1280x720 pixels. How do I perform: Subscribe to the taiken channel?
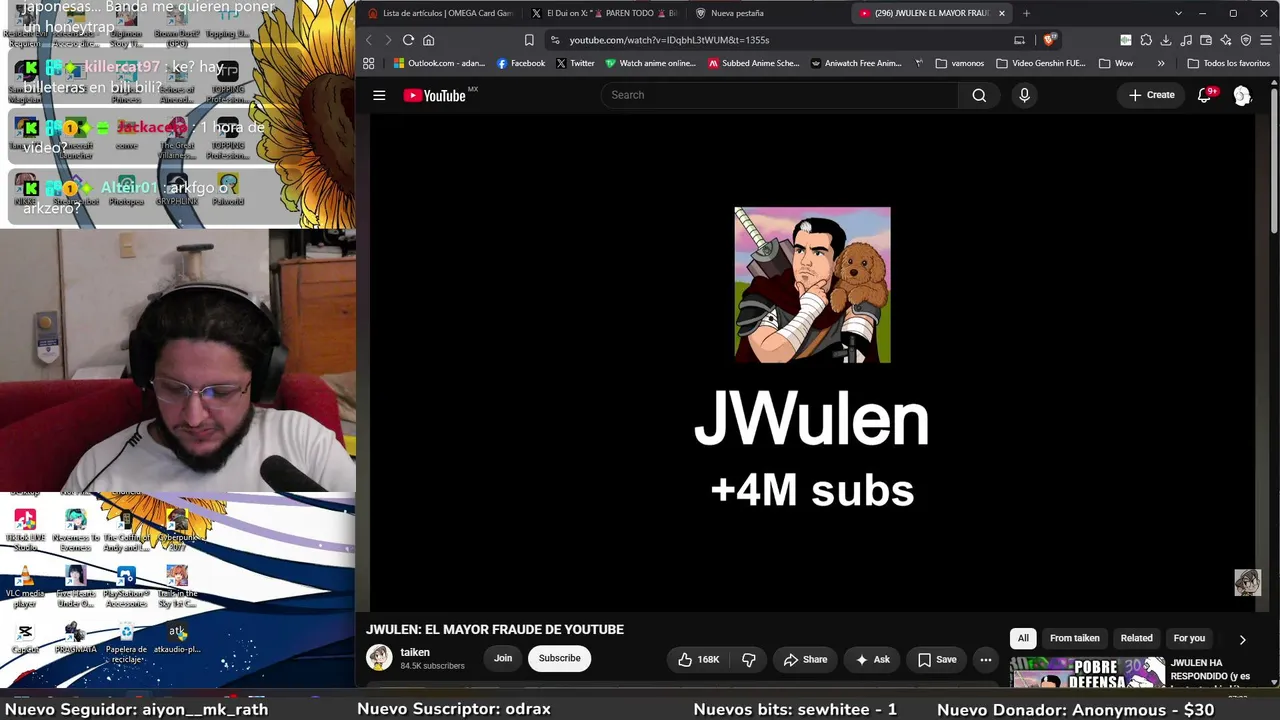coord(560,658)
